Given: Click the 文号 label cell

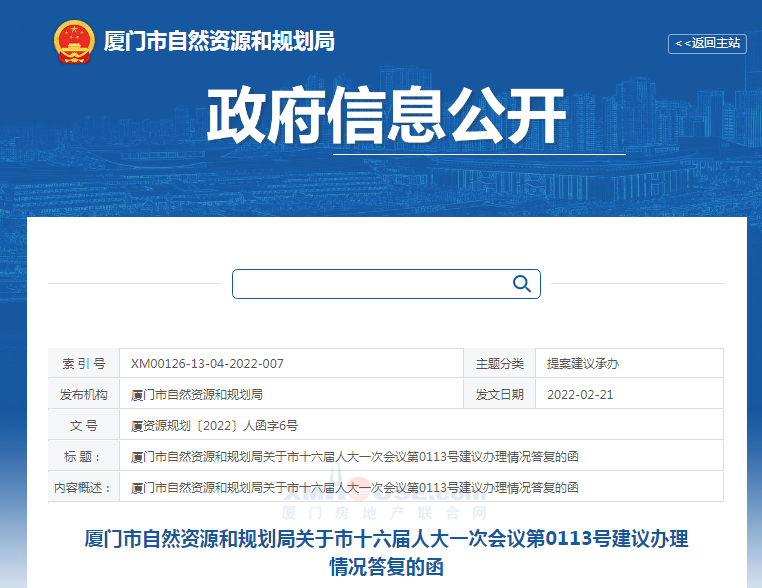Looking at the screenshot, I should [83, 426].
